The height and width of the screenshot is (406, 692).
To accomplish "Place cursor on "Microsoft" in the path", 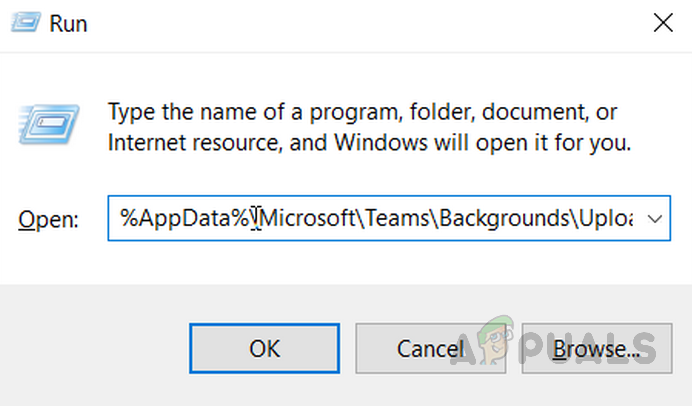I will click(x=303, y=218).
